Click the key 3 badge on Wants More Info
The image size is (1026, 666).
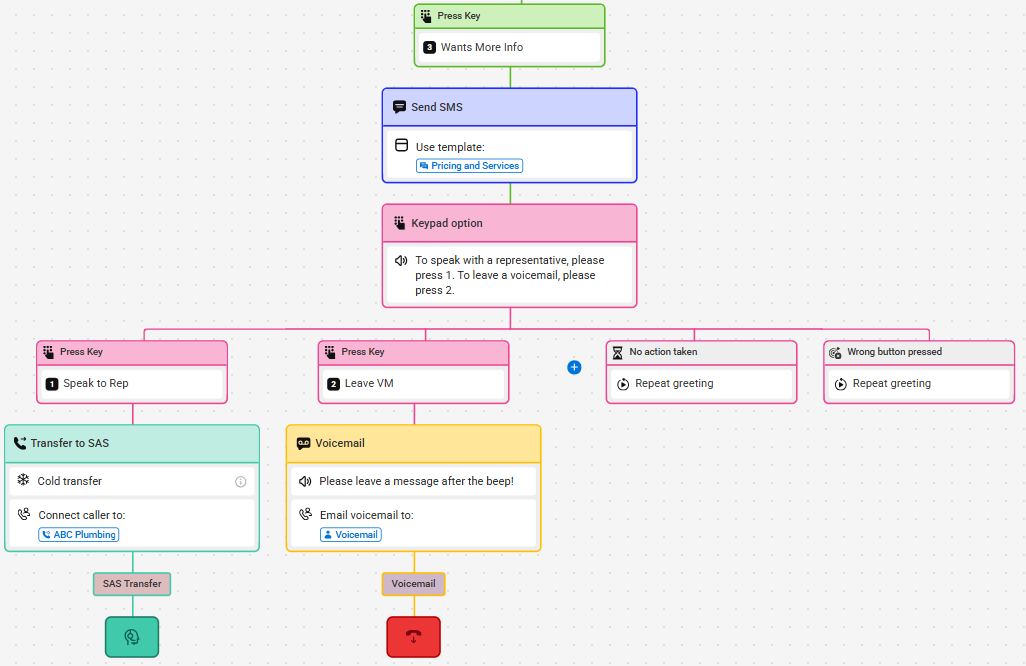(429, 47)
